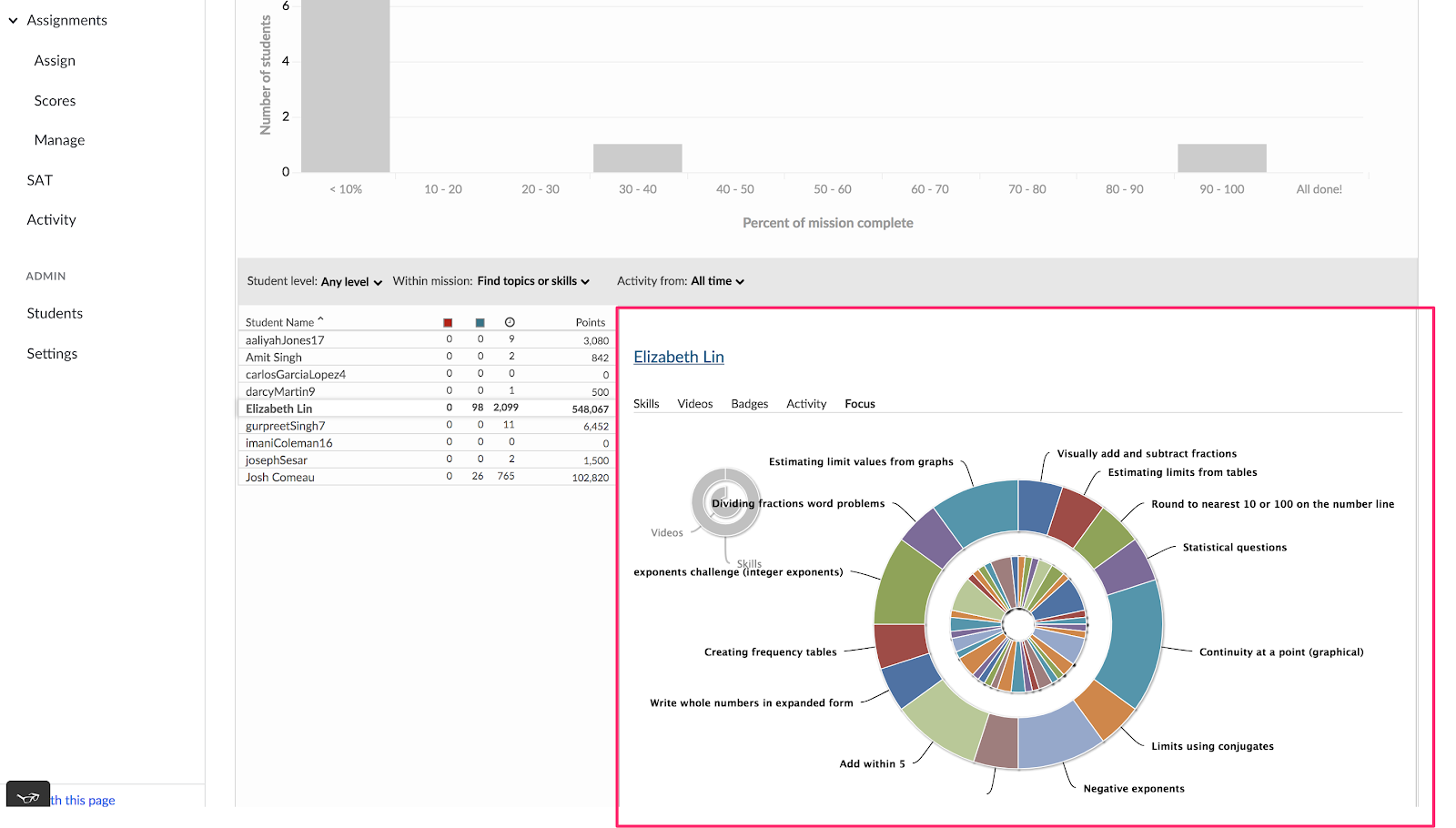The width and height of the screenshot is (1456, 828).
Task: Go to Scores in the sidebar
Action: 55,101
